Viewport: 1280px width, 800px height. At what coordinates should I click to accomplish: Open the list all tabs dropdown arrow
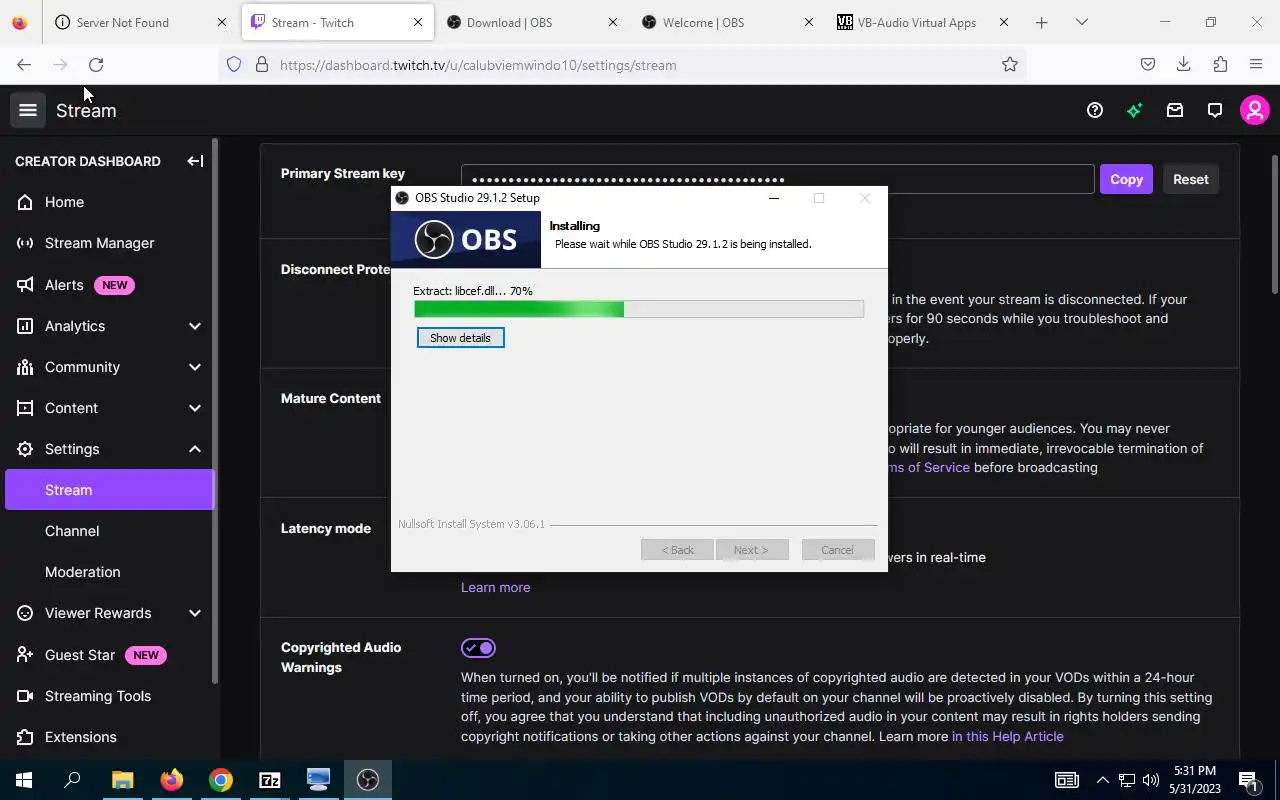[x=1081, y=22]
